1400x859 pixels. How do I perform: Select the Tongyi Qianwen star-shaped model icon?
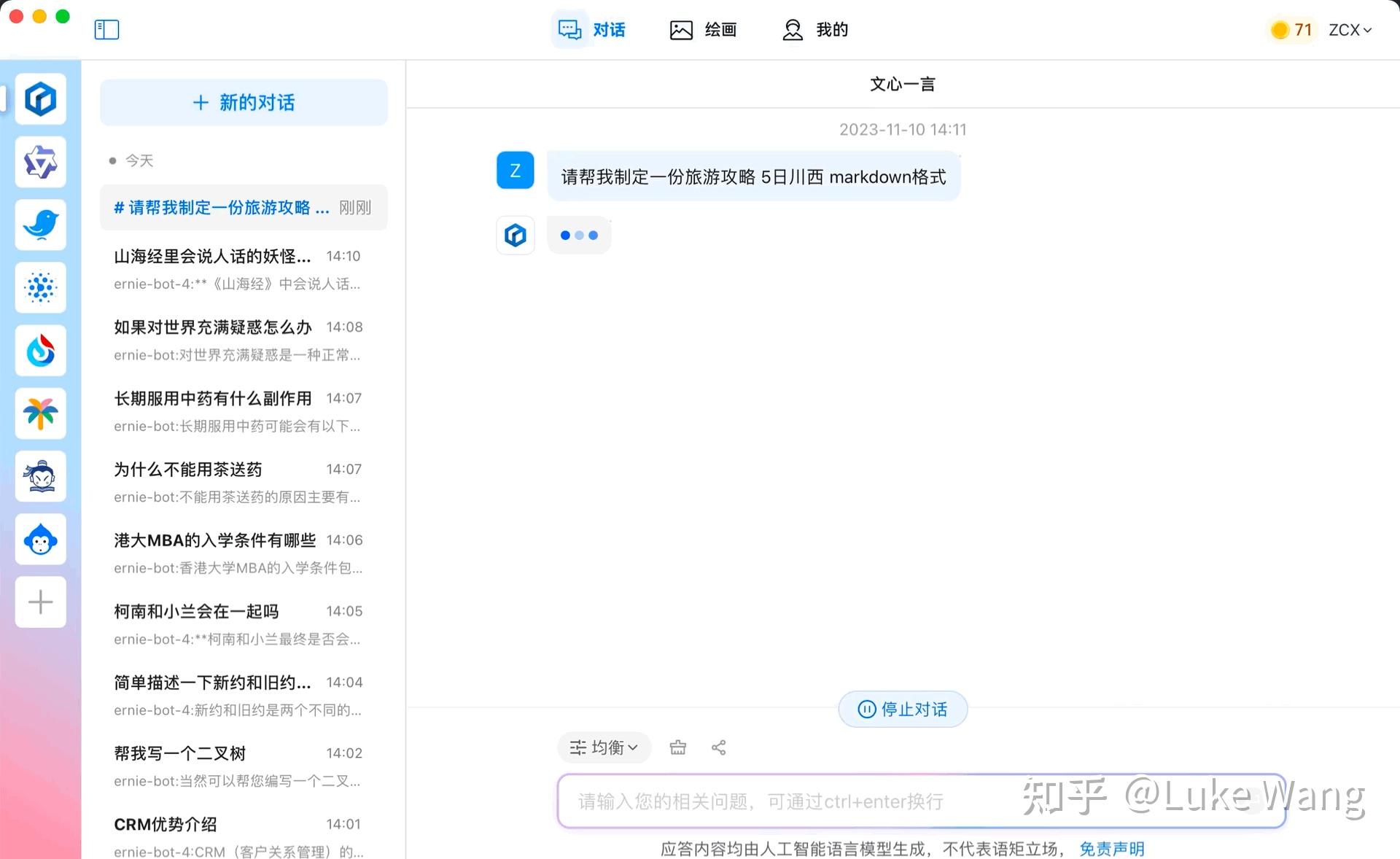coord(41,162)
